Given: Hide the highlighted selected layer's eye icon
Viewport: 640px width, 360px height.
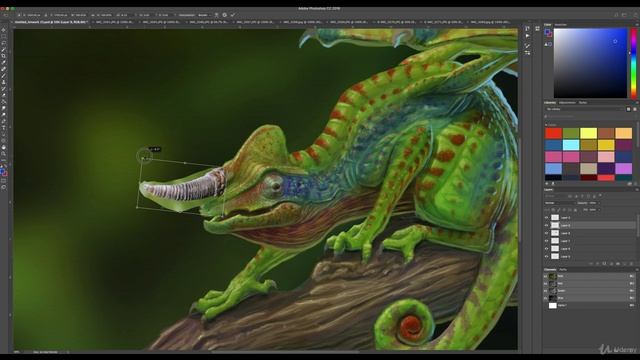Looking at the screenshot, I should point(547,225).
